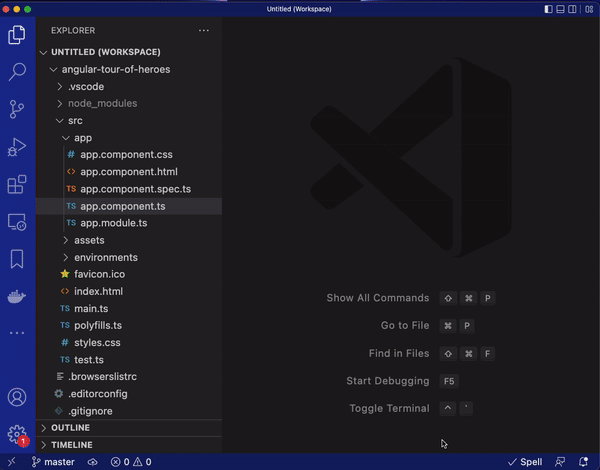This screenshot has height=470, width=600.
Task: Click the F5 key label
Action: (449, 381)
